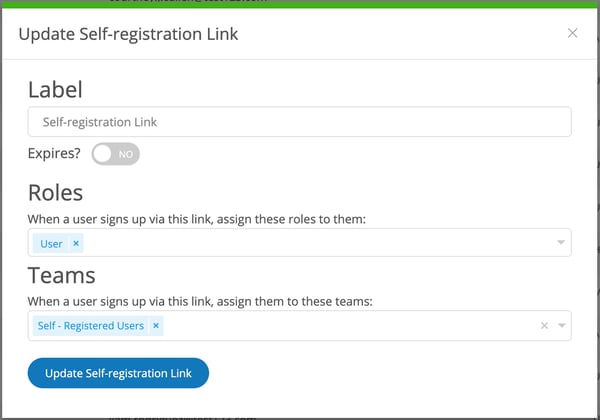Toggle the Expires switch on
Screen dimensions: 600x420
click(116, 155)
